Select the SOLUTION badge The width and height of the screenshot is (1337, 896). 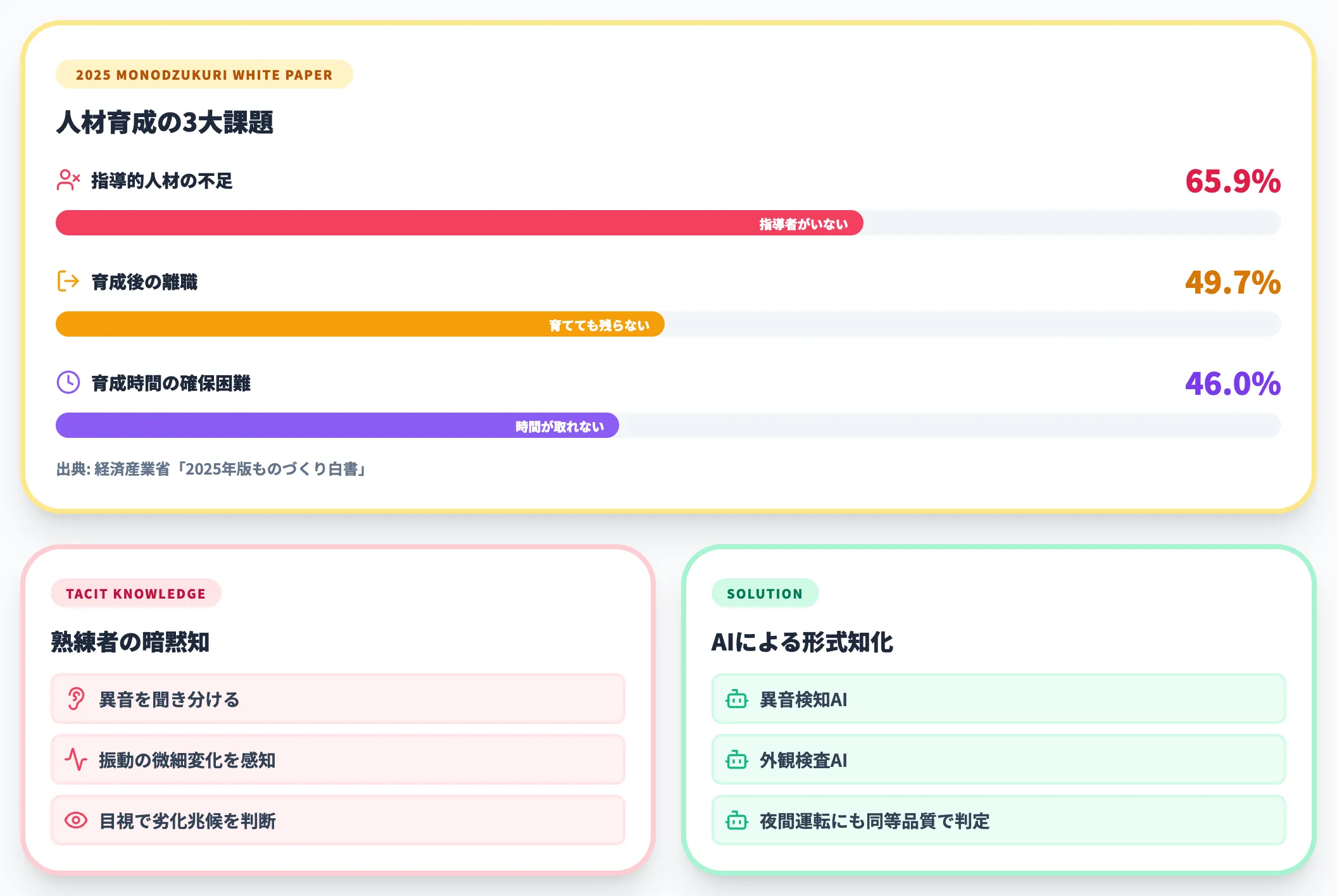point(765,593)
